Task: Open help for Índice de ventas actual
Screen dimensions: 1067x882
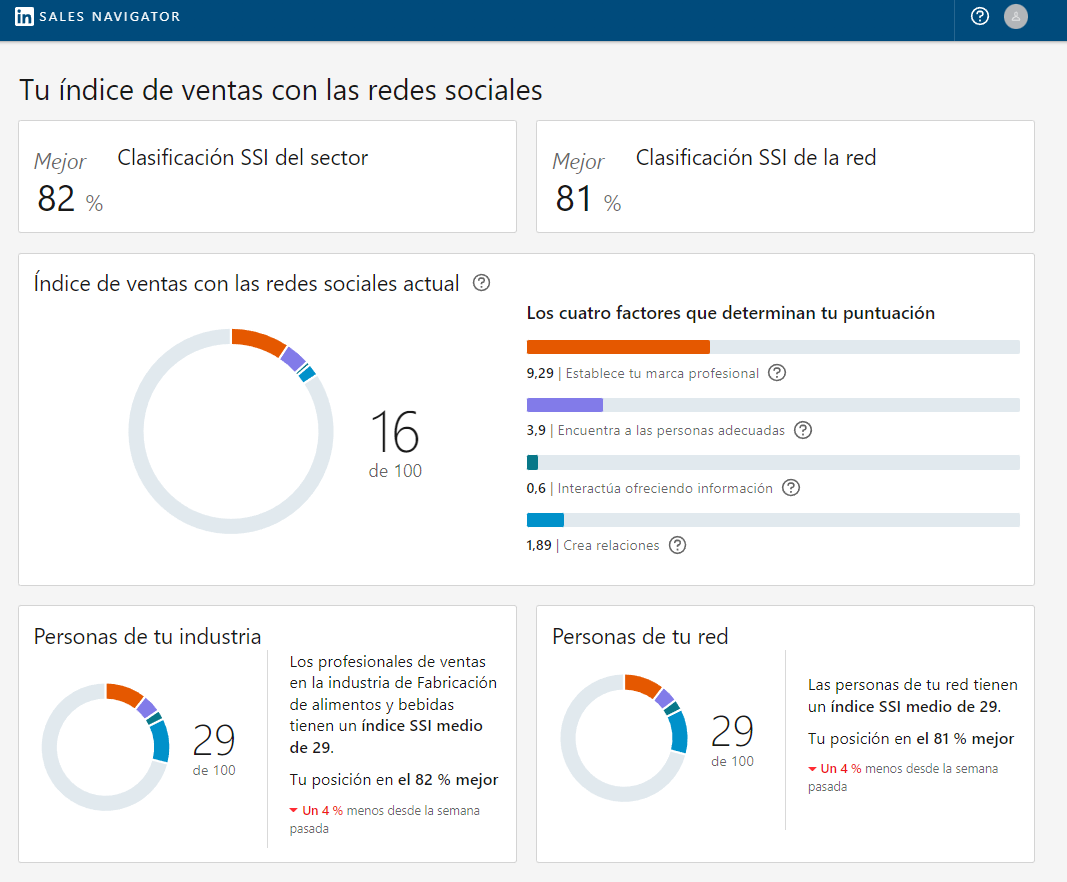Action: [x=481, y=282]
